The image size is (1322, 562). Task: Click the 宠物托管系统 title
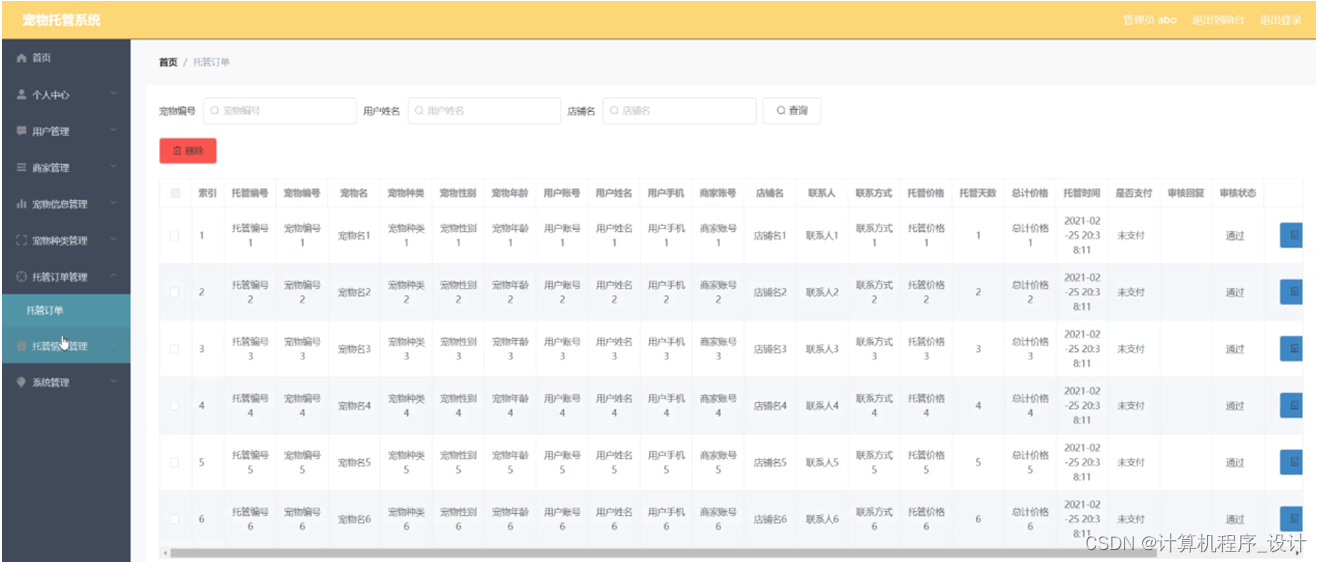point(61,20)
